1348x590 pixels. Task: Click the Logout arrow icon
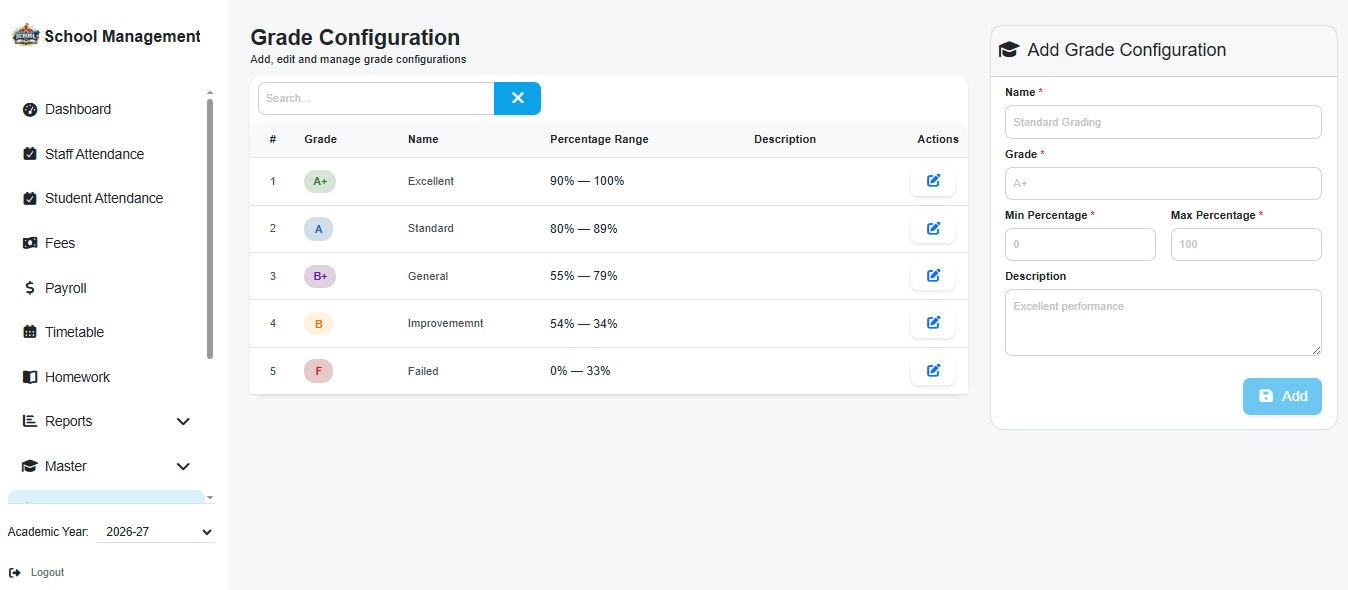pyautogui.click(x=15, y=573)
